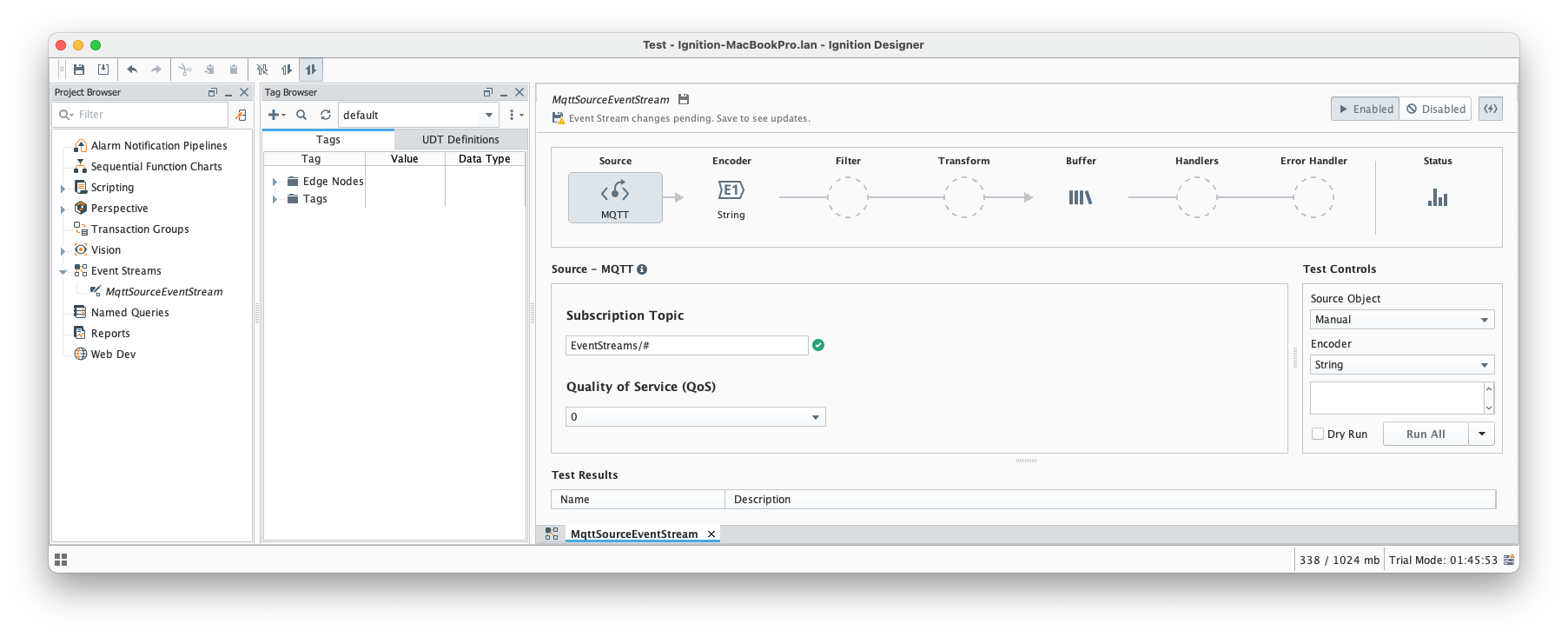Click save icon next to MqttSourceEventStream title
Image resolution: width=1568 pixels, height=637 pixels.
684,99
